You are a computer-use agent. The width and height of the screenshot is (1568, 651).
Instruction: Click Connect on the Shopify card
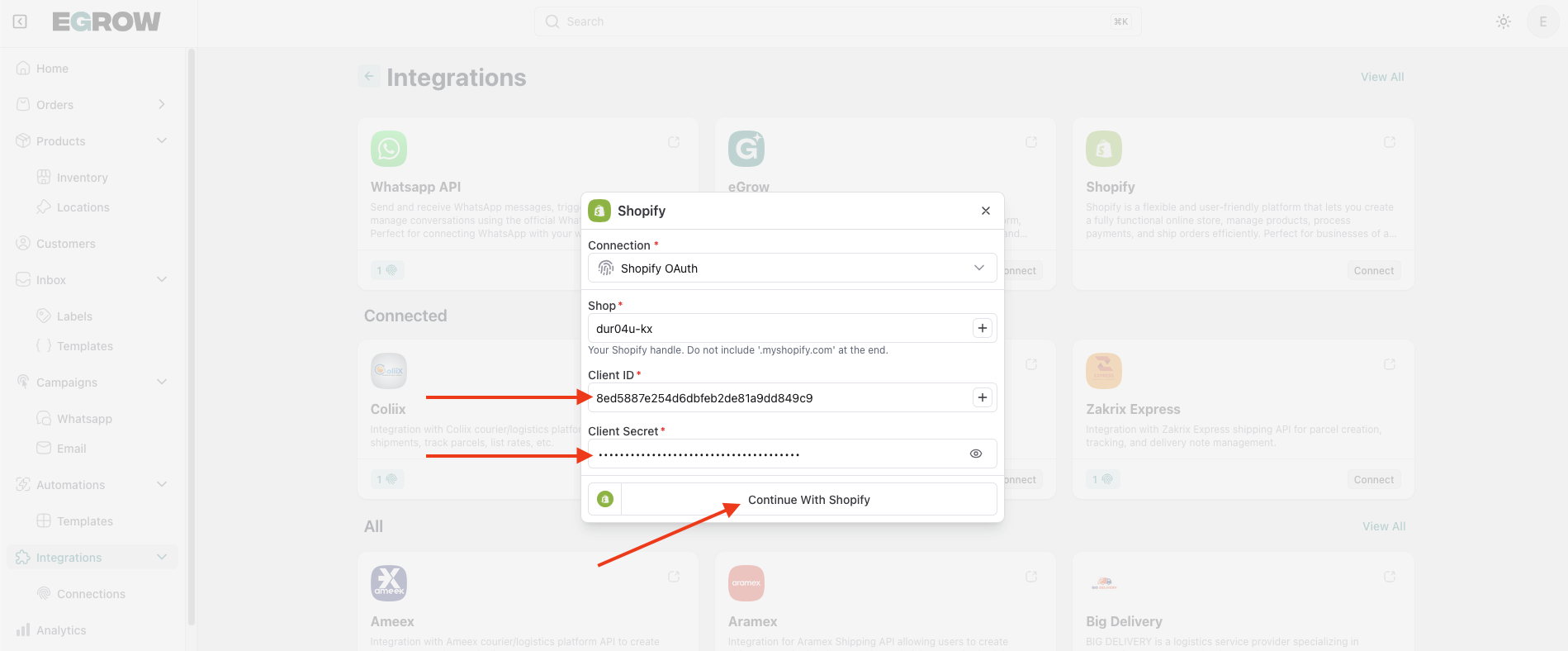point(1374,271)
